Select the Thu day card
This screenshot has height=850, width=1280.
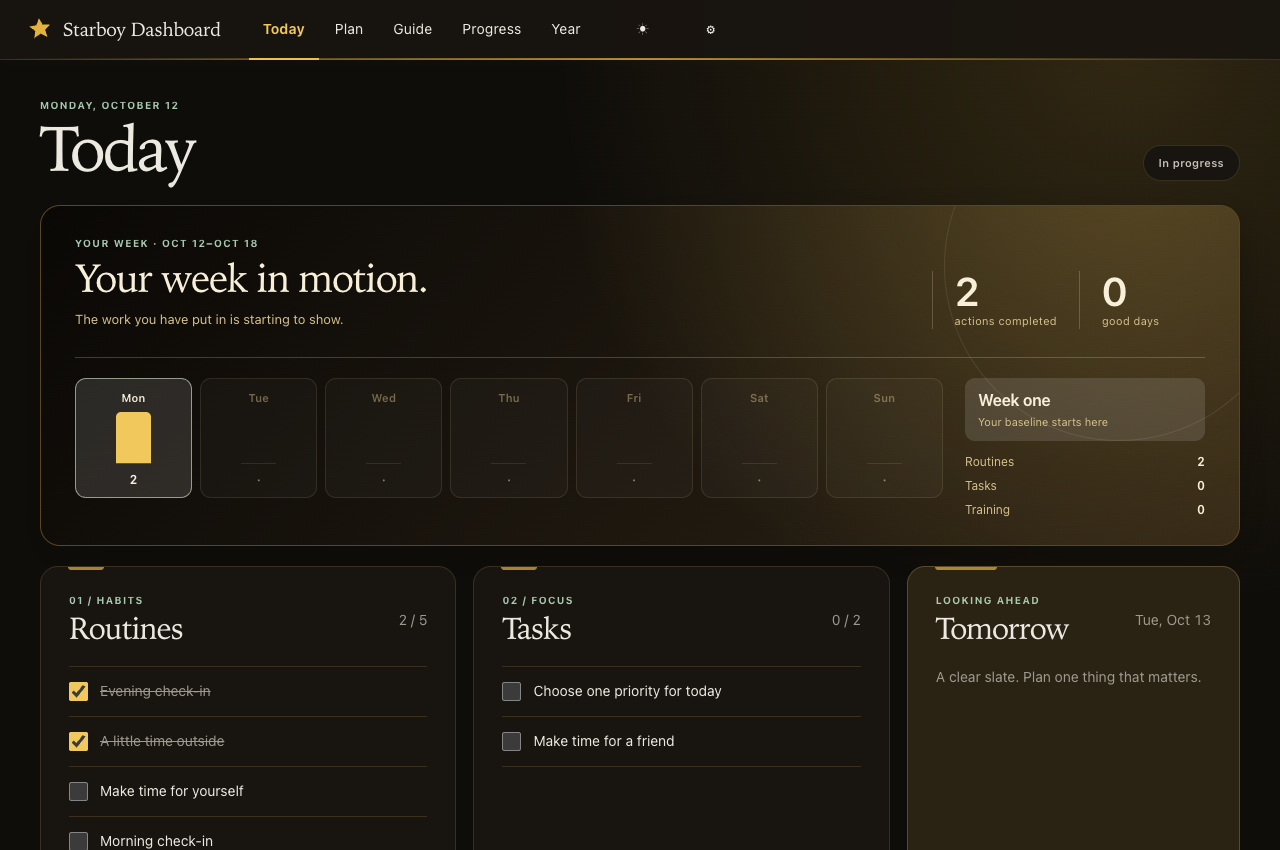click(x=509, y=438)
